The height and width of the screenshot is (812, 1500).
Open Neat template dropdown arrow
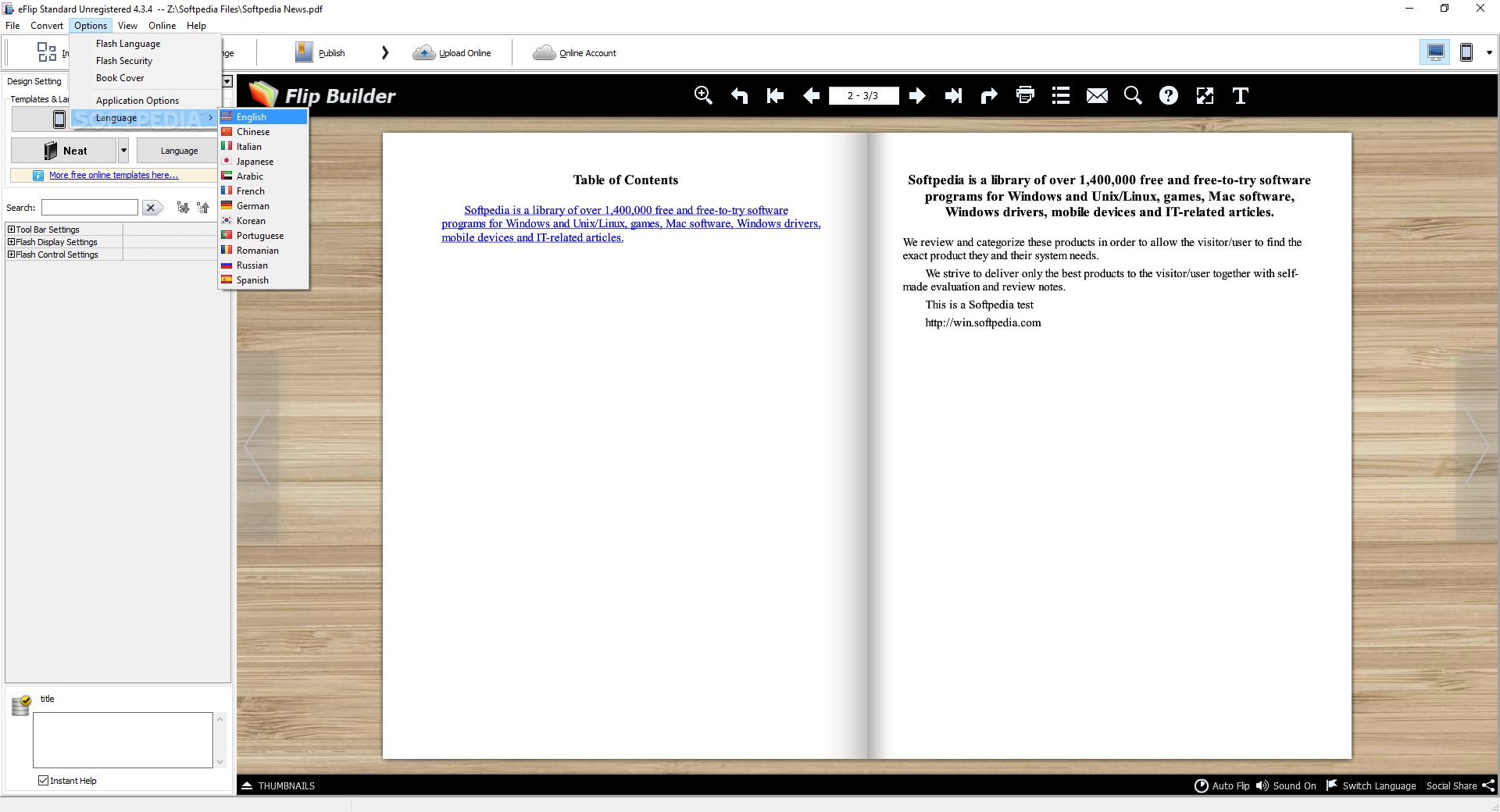pos(123,151)
